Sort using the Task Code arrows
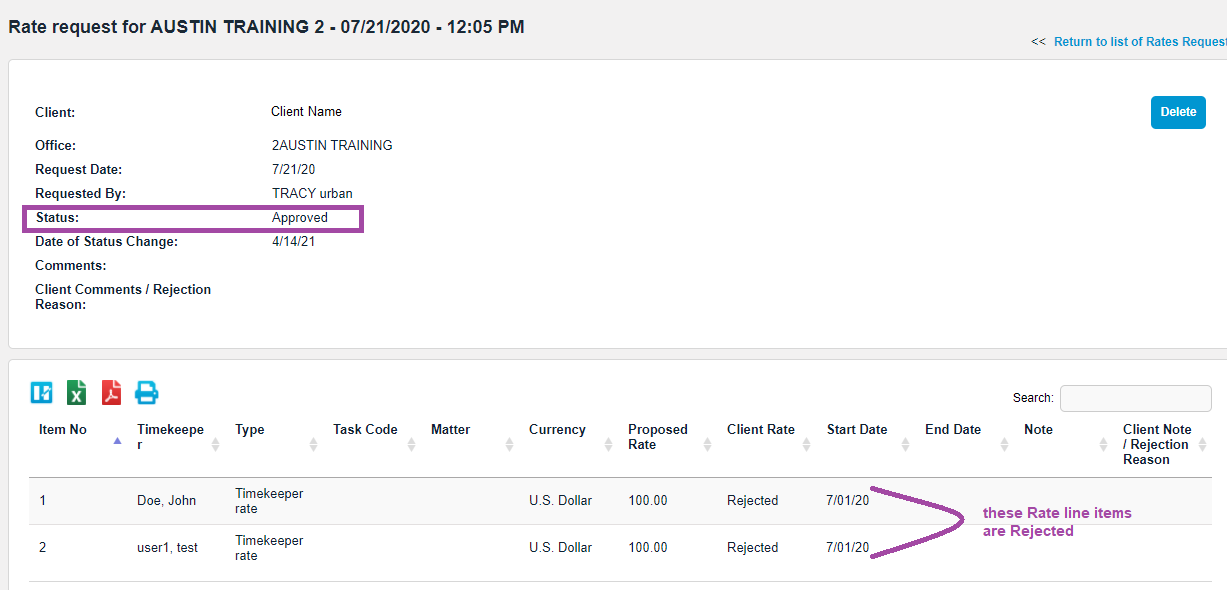The image size is (1227, 590). pos(411,445)
